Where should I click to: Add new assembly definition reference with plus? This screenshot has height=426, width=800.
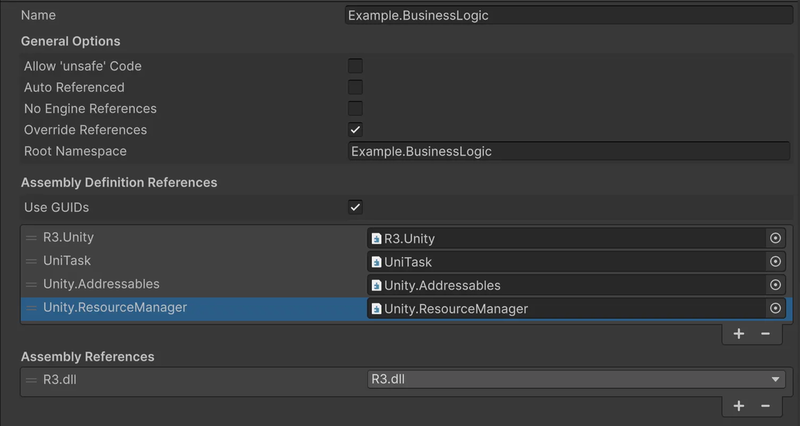click(739, 334)
